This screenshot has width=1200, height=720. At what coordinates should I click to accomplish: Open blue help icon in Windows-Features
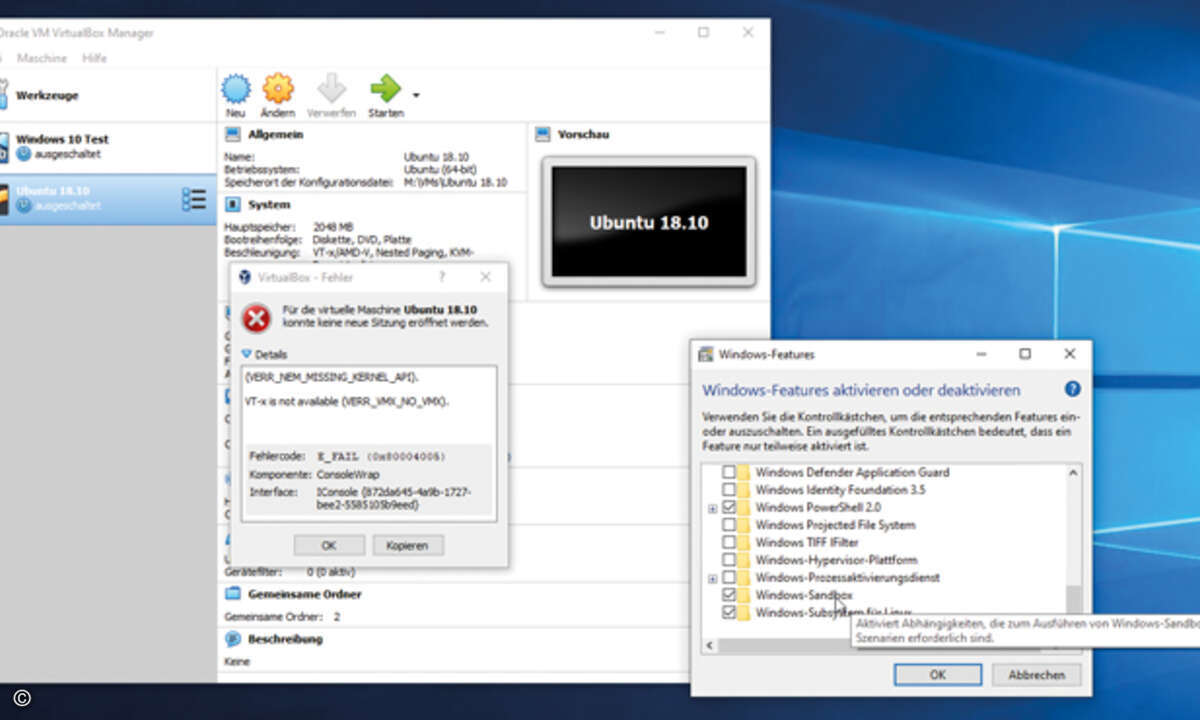coord(1072,389)
